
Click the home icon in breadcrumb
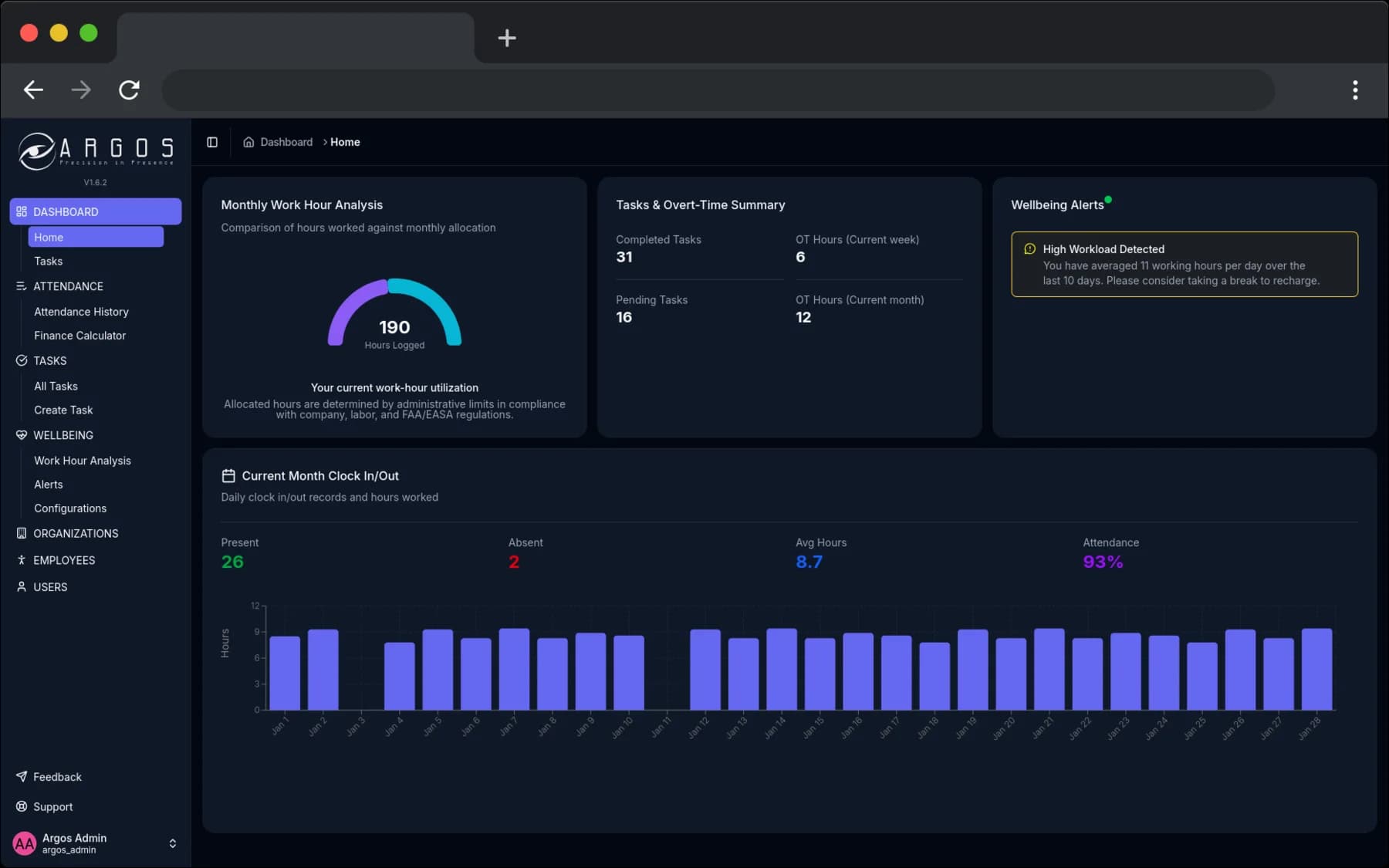click(248, 142)
